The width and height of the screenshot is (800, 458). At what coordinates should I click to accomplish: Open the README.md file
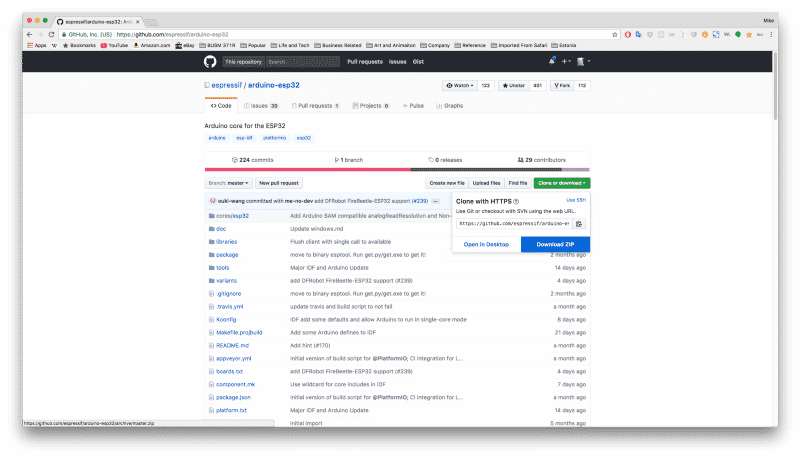232,346
